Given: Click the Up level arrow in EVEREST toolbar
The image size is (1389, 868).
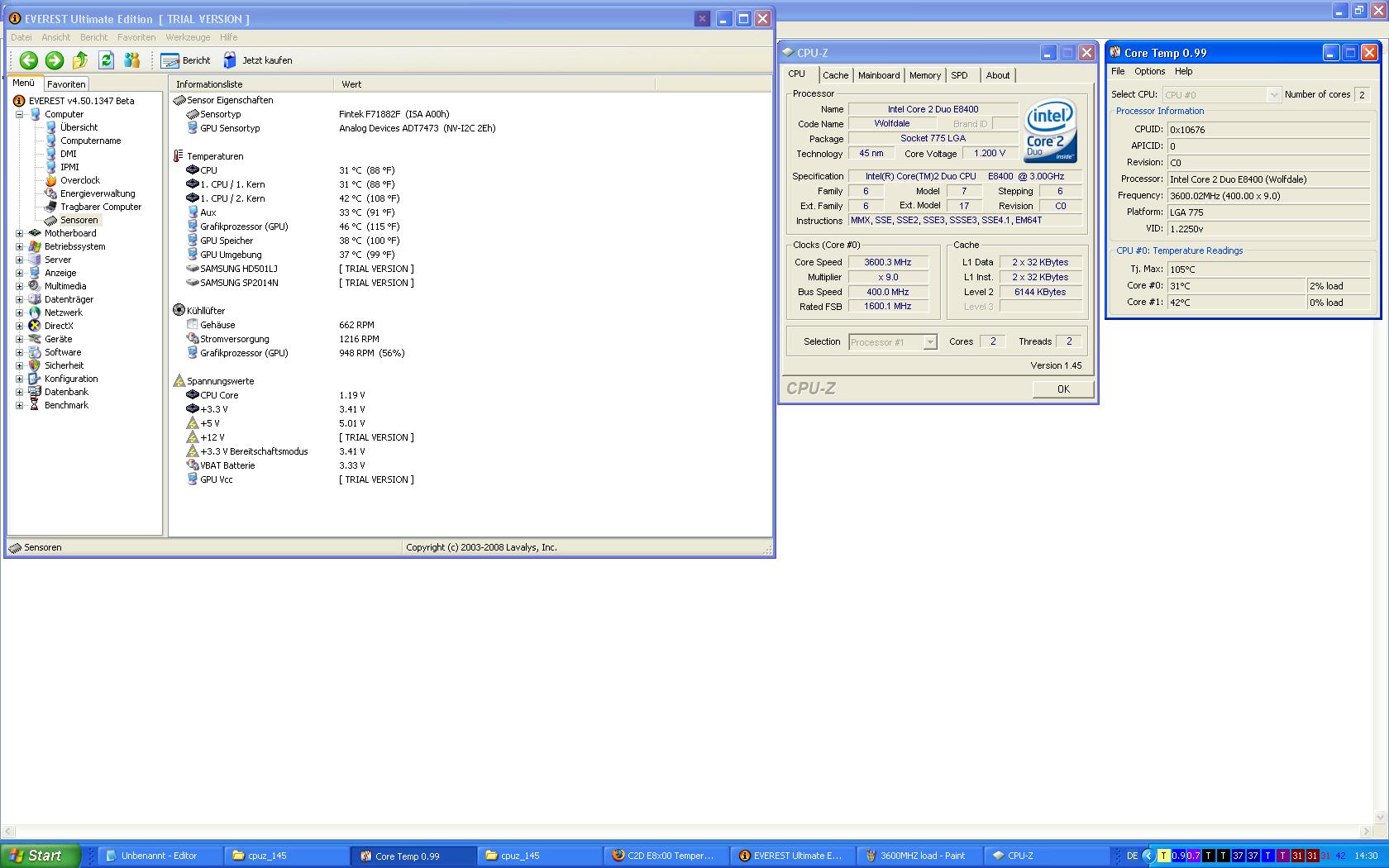Looking at the screenshot, I should click(x=80, y=60).
